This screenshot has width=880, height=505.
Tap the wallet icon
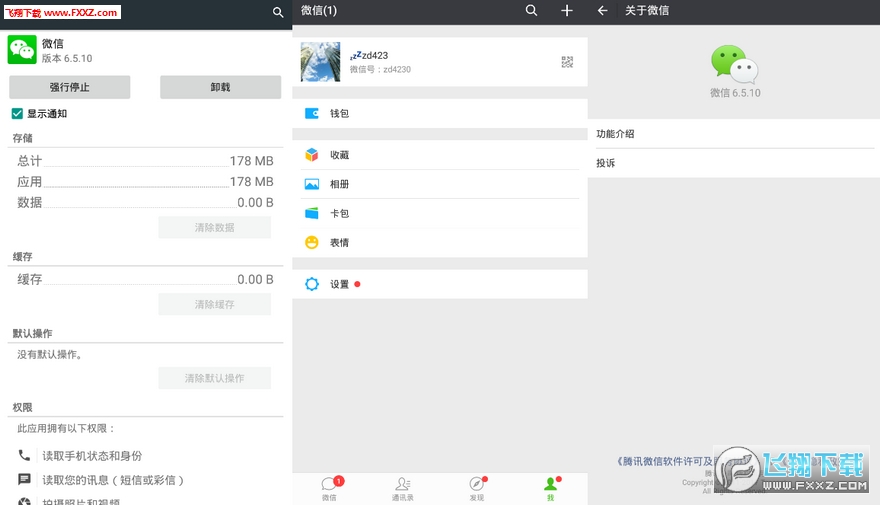[x=311, y=113]
